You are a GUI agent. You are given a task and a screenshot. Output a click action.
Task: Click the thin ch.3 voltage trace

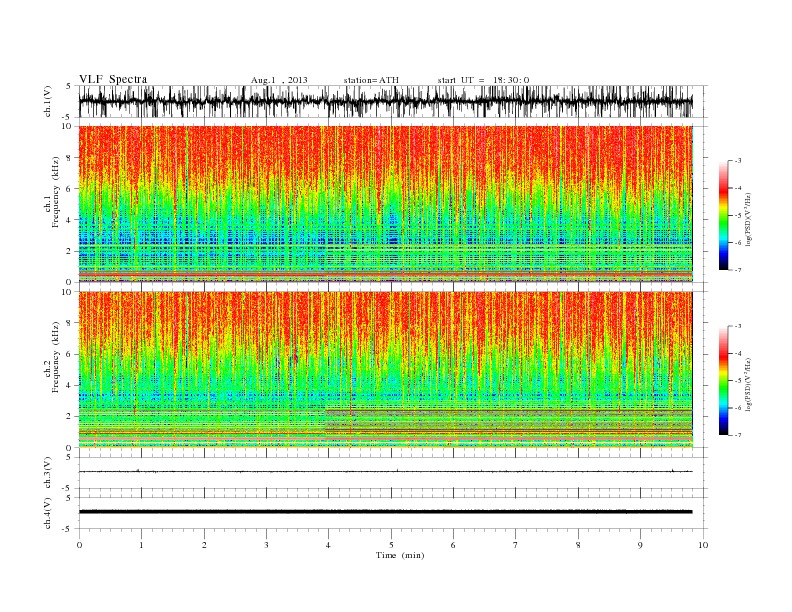click(x=385, y=471)
